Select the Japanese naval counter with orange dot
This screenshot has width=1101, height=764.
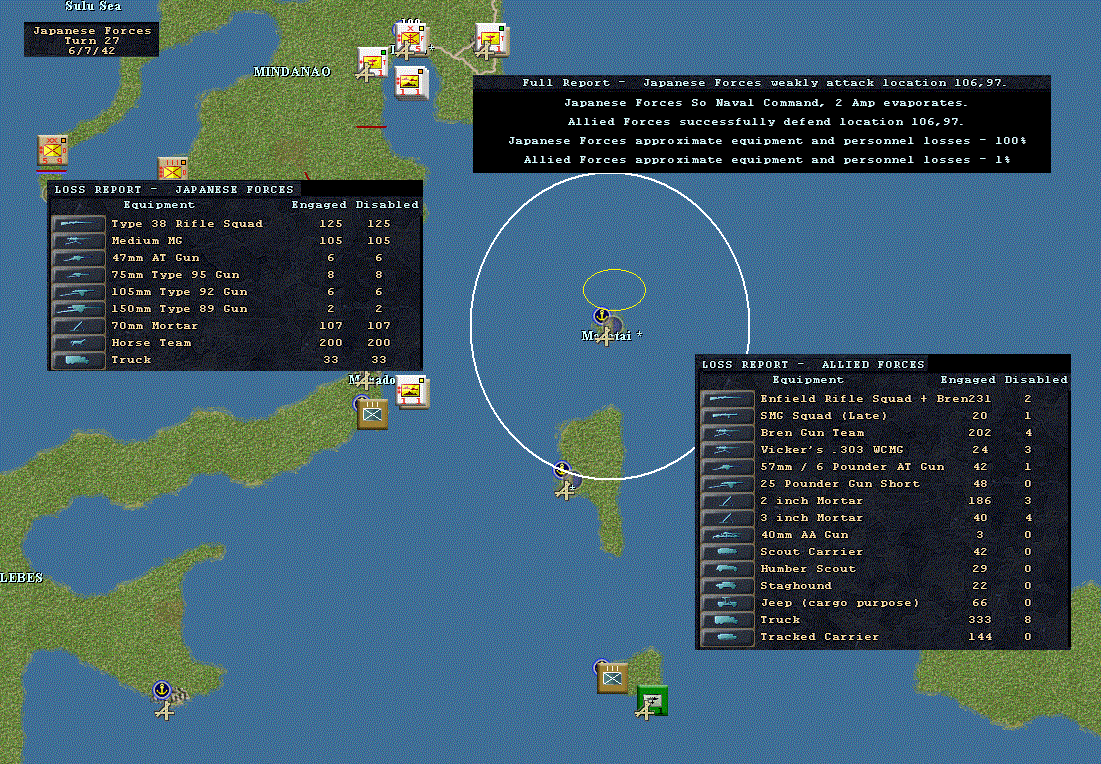point(411,83)
